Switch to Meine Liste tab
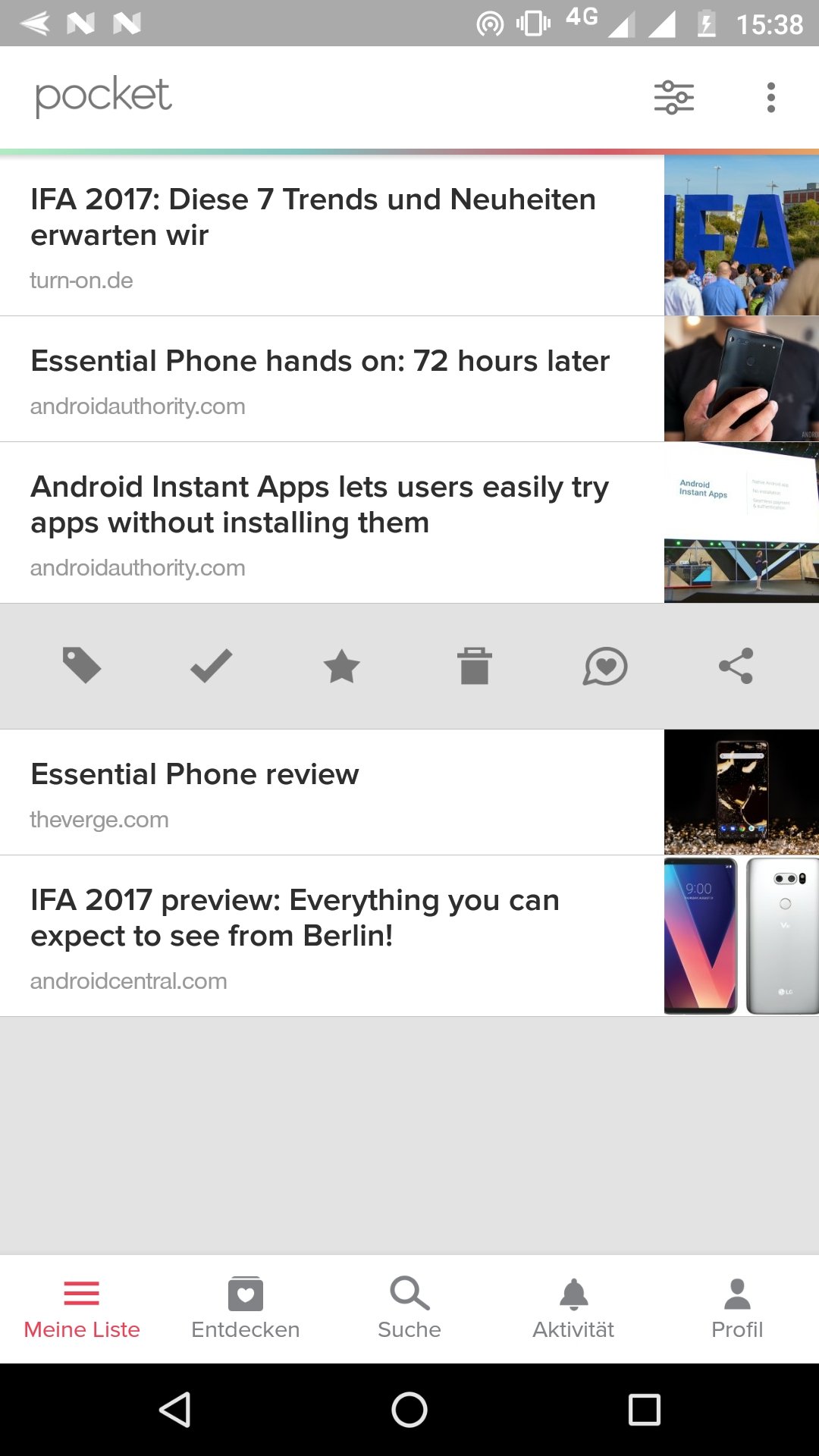 (82, 1309)
